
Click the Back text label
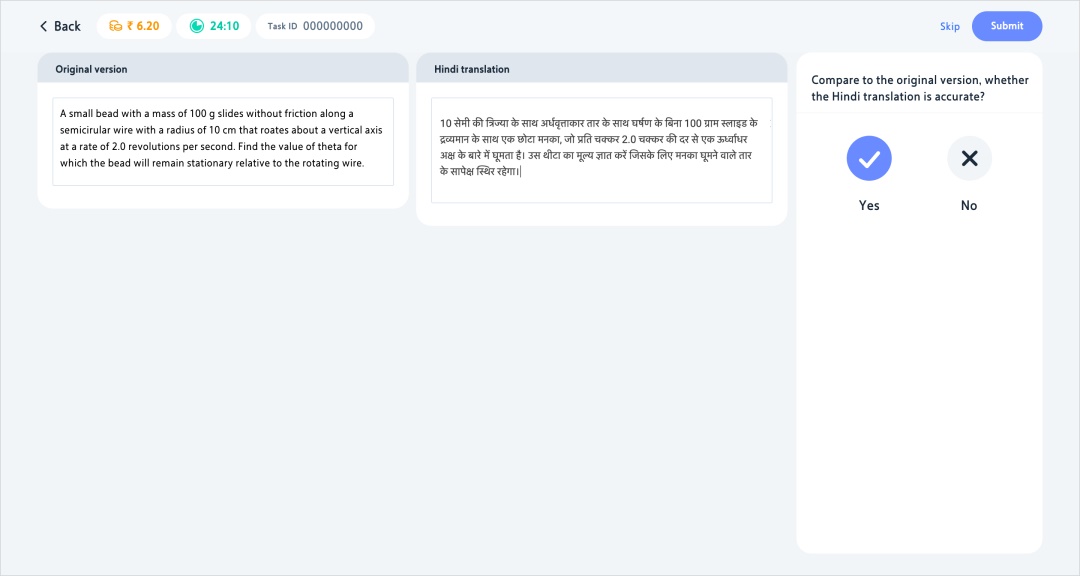click(67, 26)
